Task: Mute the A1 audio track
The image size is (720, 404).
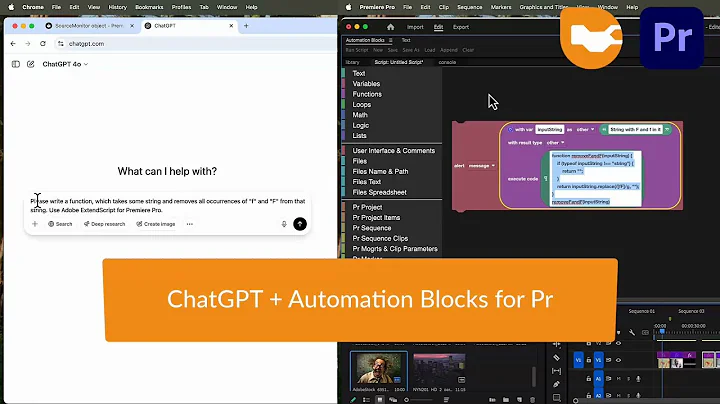Action: (619, 379)
